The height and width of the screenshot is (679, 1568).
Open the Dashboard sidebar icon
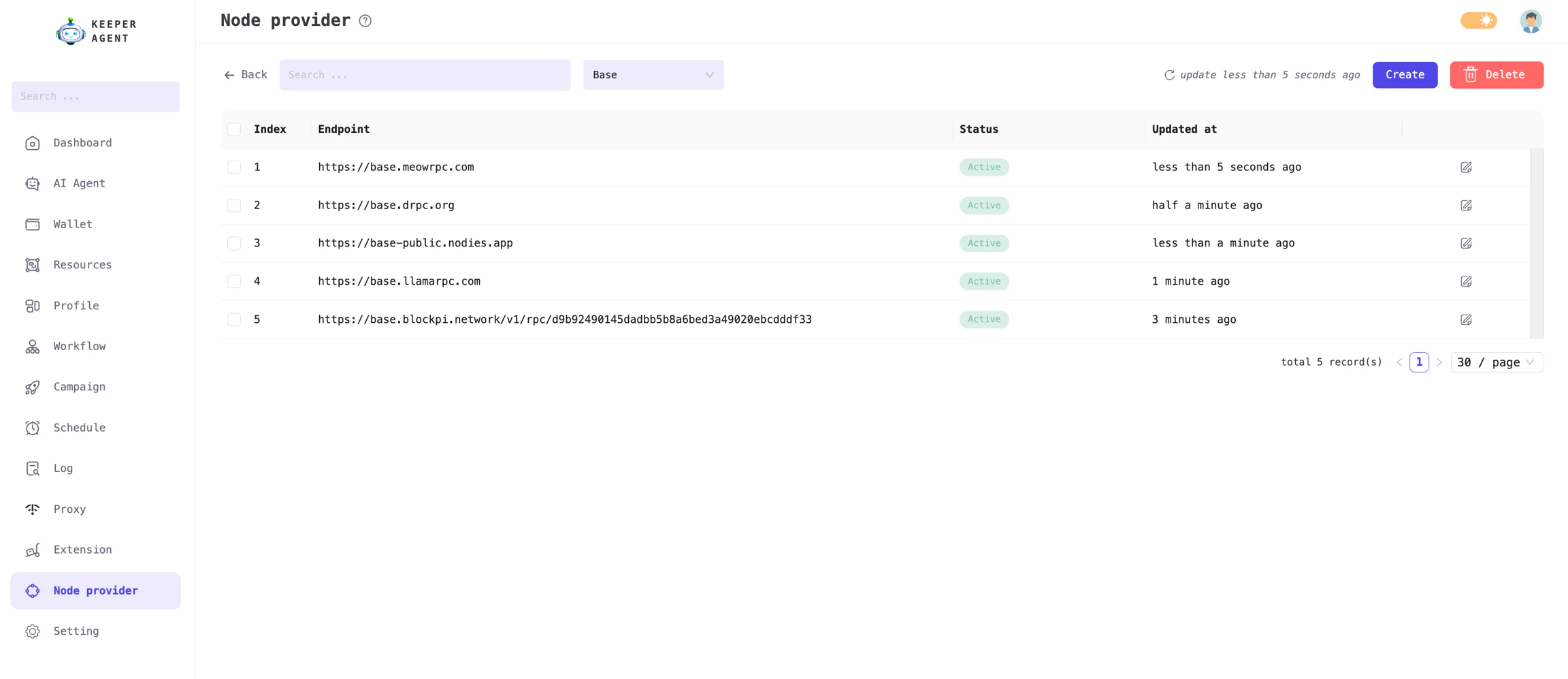tap(33, 143)
